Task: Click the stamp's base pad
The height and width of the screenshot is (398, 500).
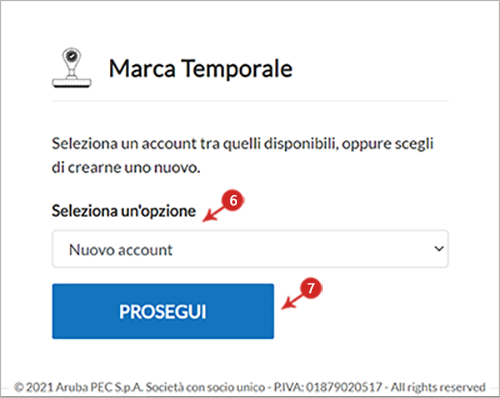Action: tap(72, 83)
